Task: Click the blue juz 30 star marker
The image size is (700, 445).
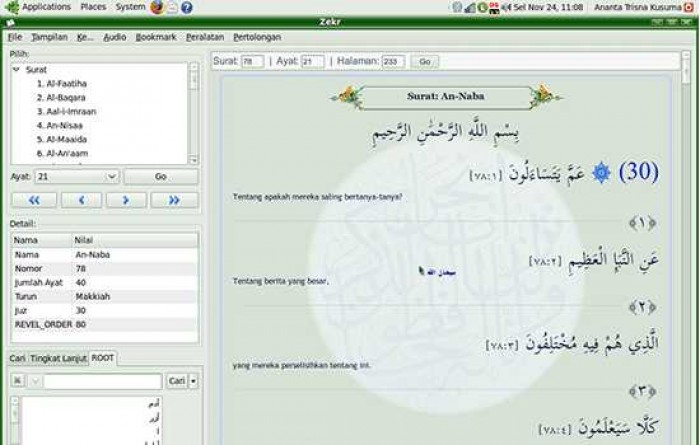Action: pos(601,173)
